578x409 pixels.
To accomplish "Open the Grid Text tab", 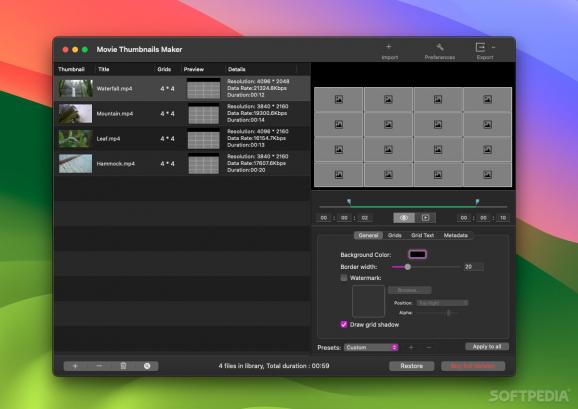I will (422, 235).
